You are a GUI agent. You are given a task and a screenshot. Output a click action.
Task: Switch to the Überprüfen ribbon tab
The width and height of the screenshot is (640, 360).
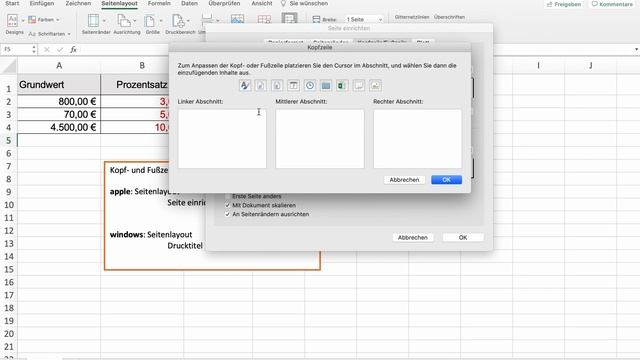[224, 3]
